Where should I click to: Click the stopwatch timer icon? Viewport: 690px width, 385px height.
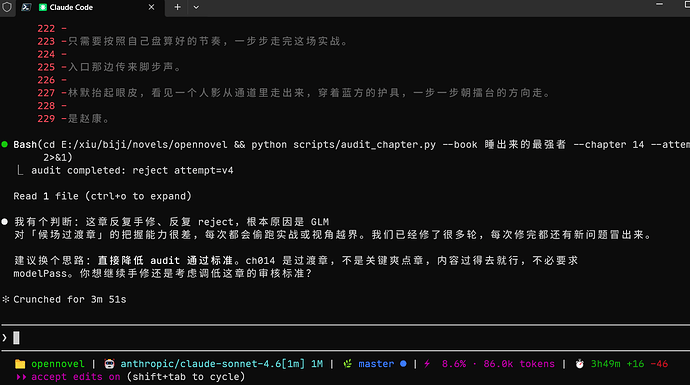pyautogui.click(x=580, y=364)
